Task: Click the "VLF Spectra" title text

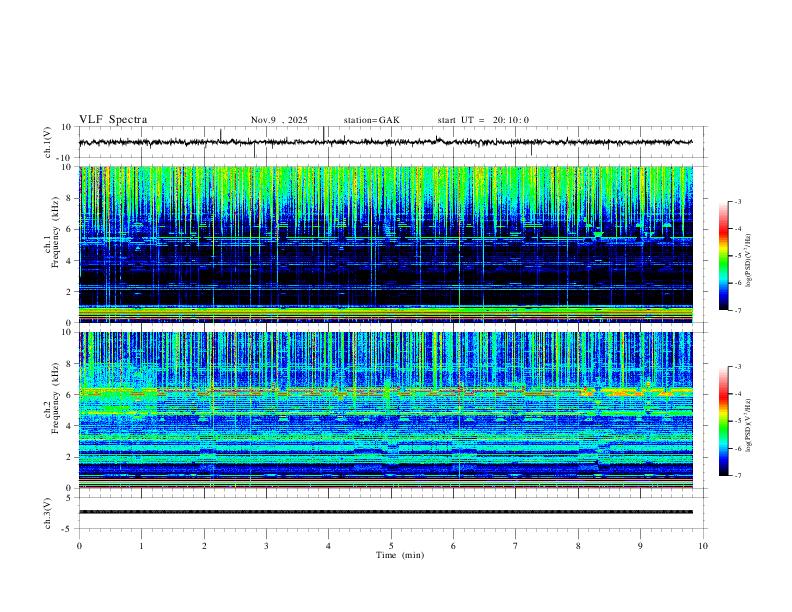Action: 113,120
